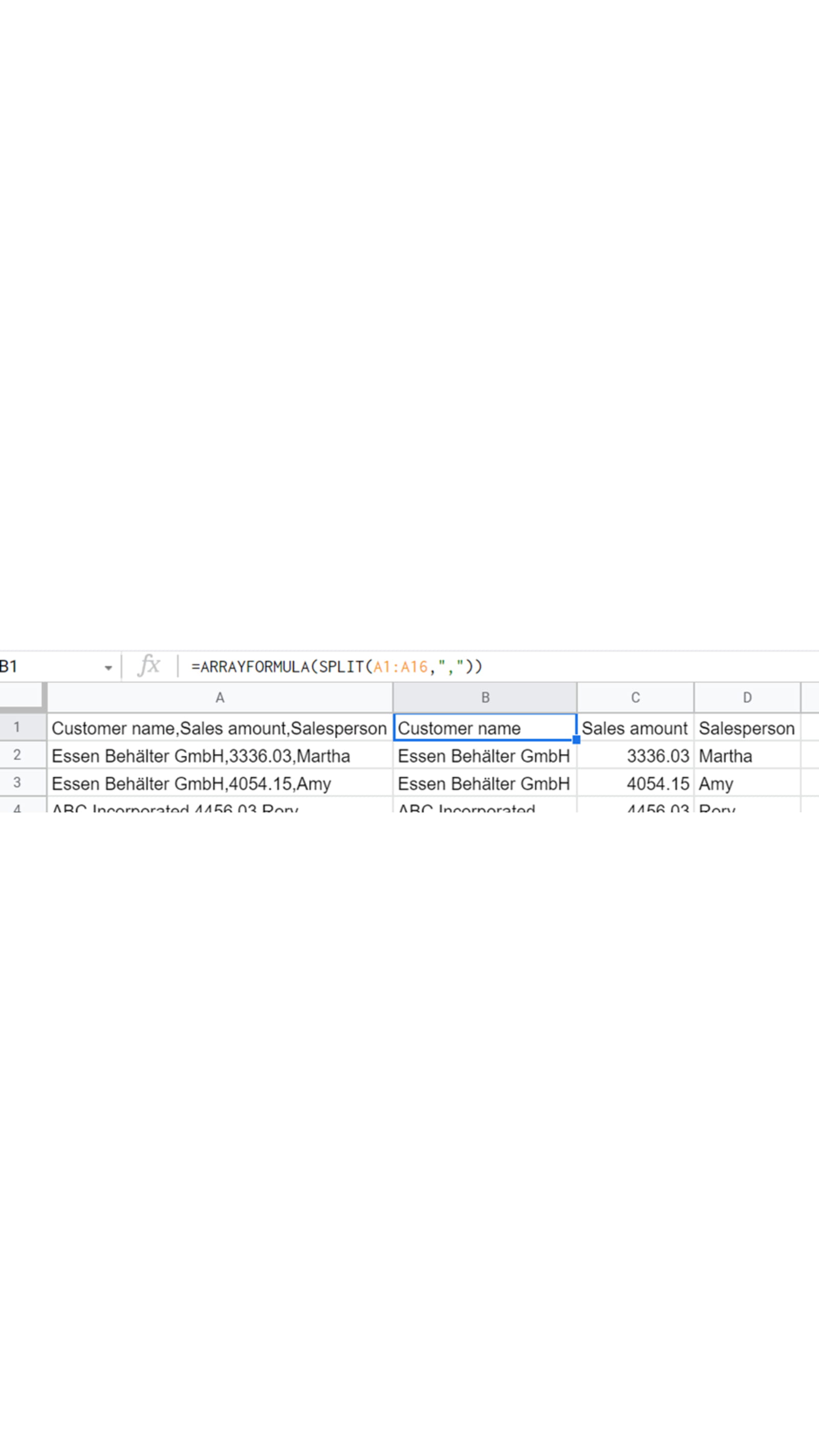
Task: Click the 'Salesperson' cell in column D
Action: [x=747, y=728]
